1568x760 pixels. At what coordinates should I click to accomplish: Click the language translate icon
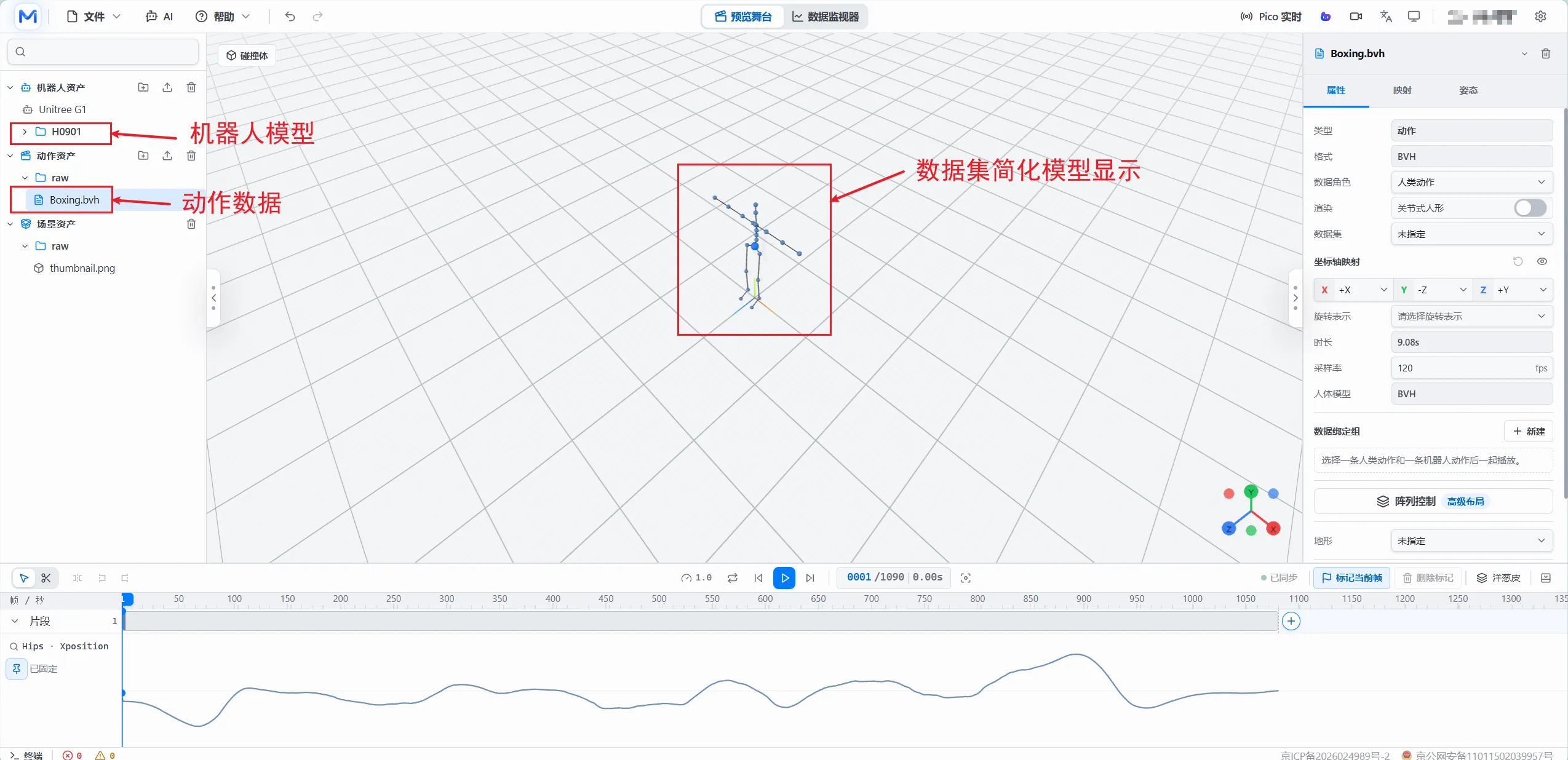click(x=1385, y=17)
